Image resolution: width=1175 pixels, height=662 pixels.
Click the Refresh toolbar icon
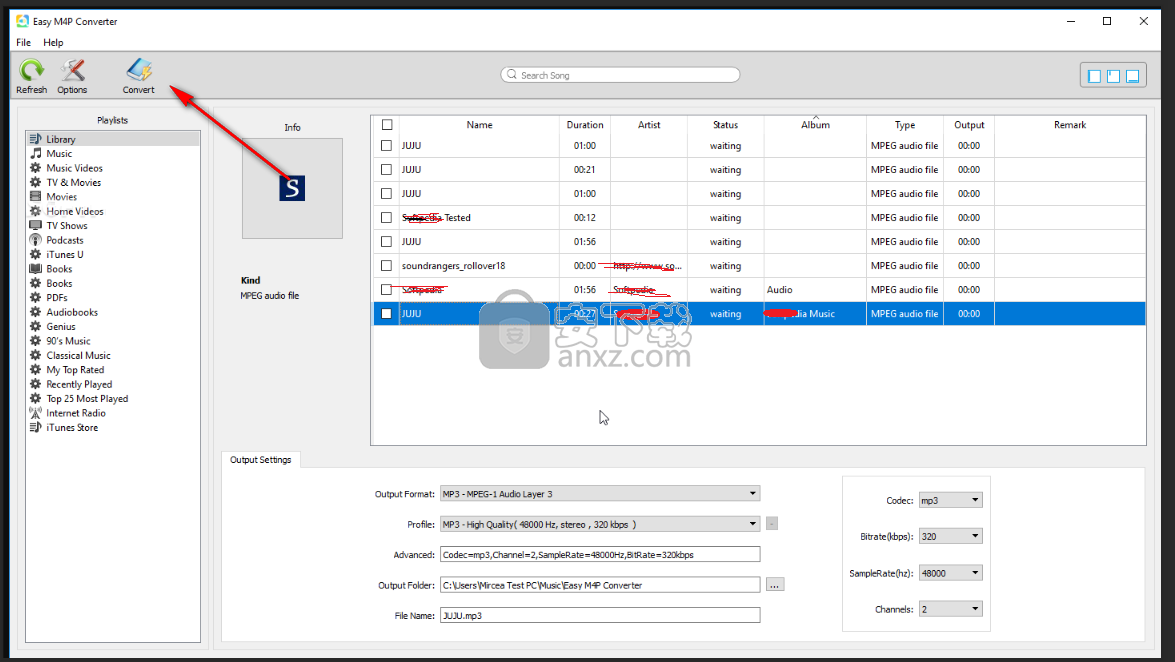[x=31, y=70]
